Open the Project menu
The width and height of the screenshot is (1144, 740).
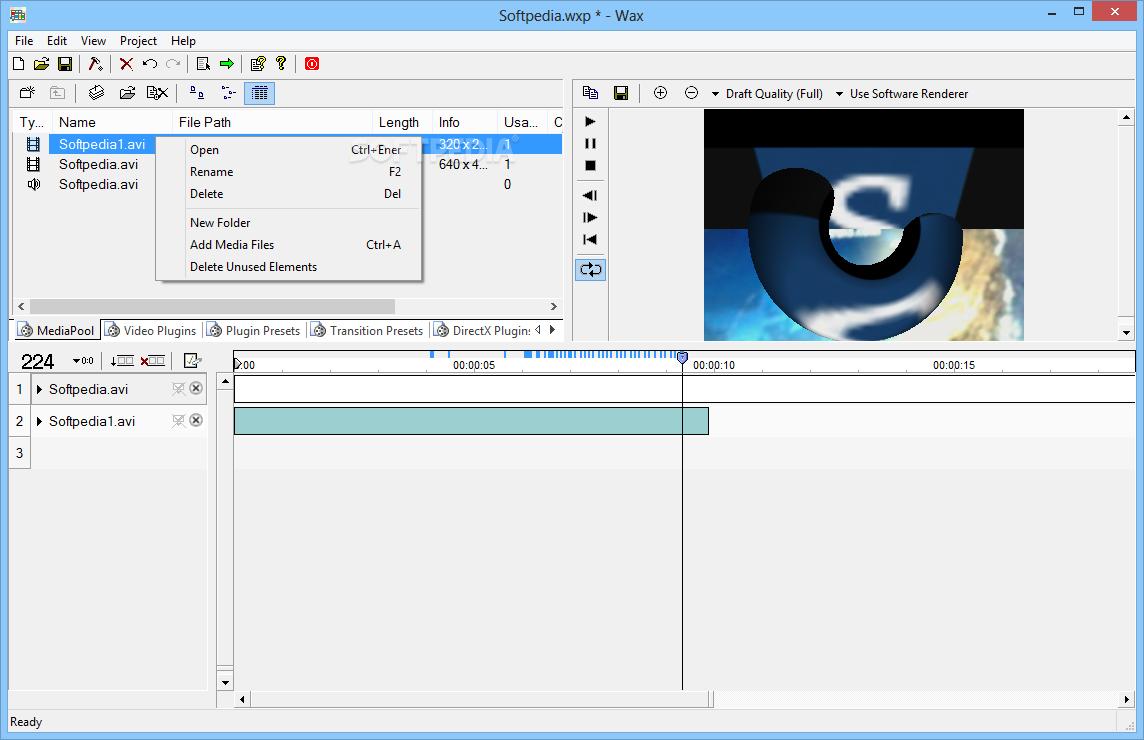click(138, 41)
